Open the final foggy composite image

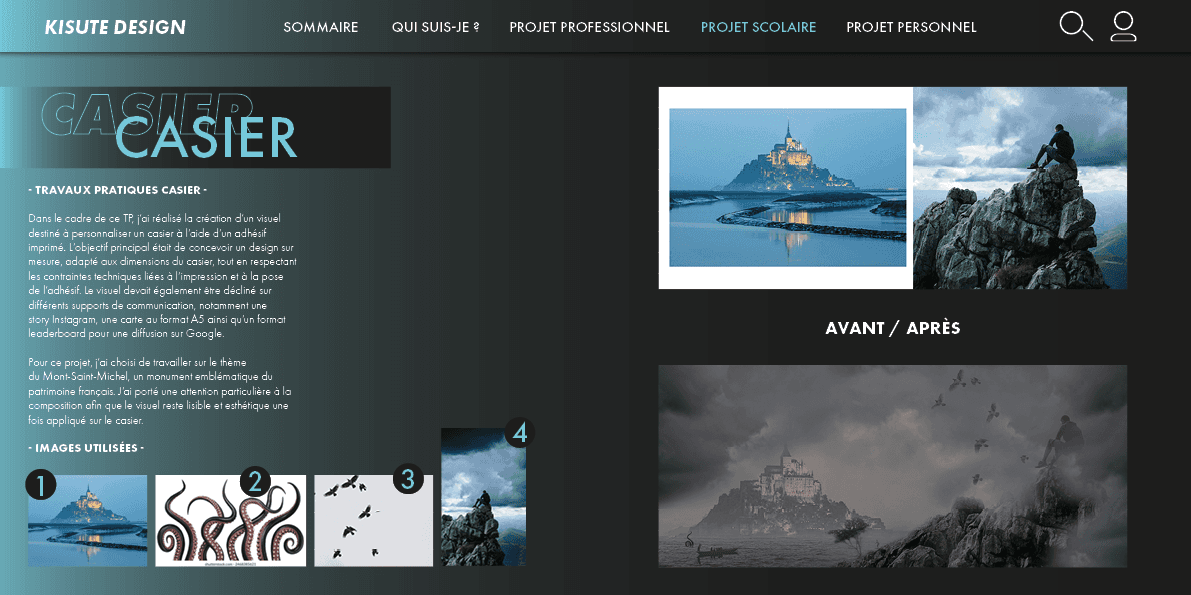[892, 466]
